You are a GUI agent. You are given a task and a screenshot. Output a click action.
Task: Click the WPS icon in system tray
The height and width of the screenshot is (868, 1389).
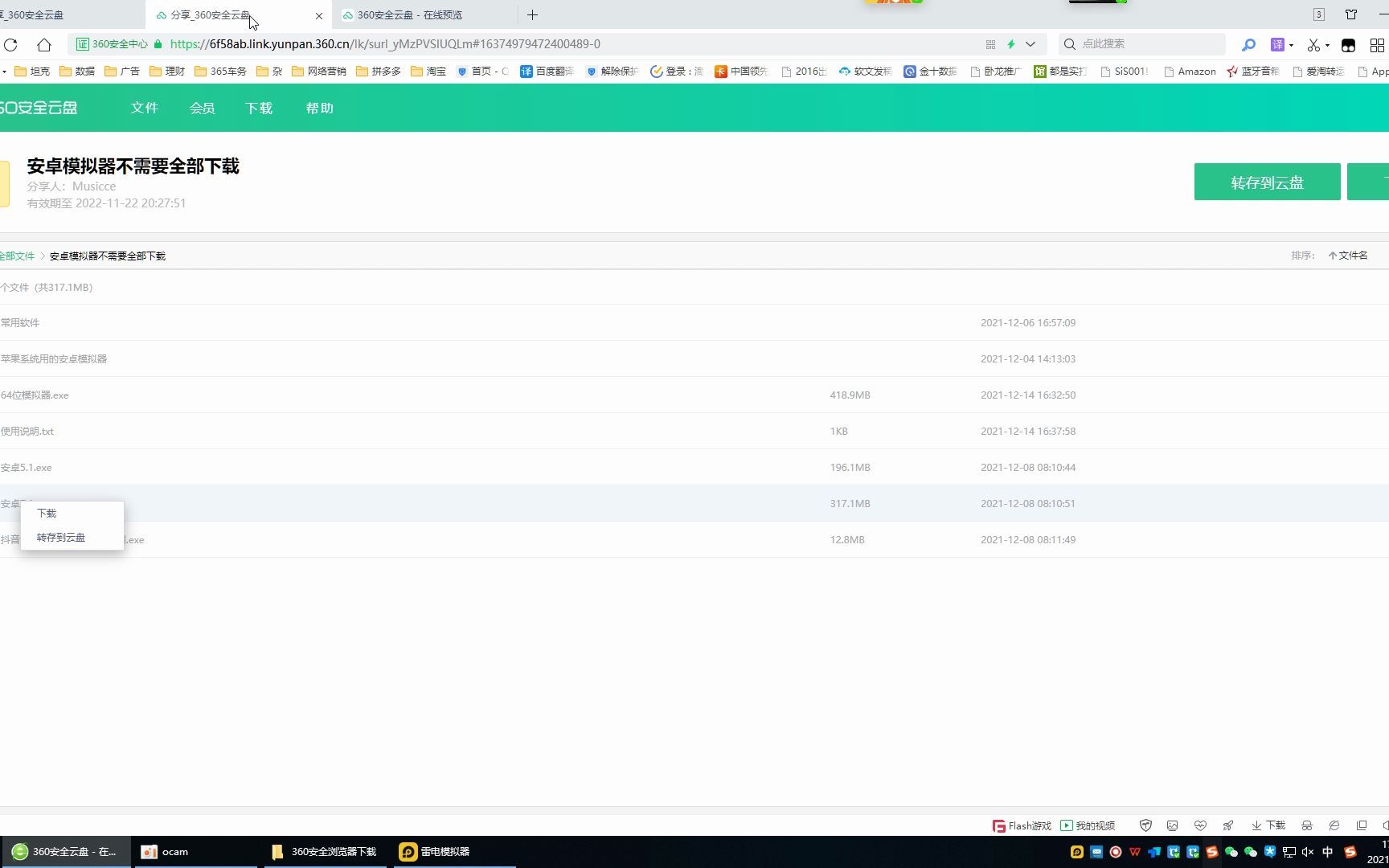click(1135, 852)
